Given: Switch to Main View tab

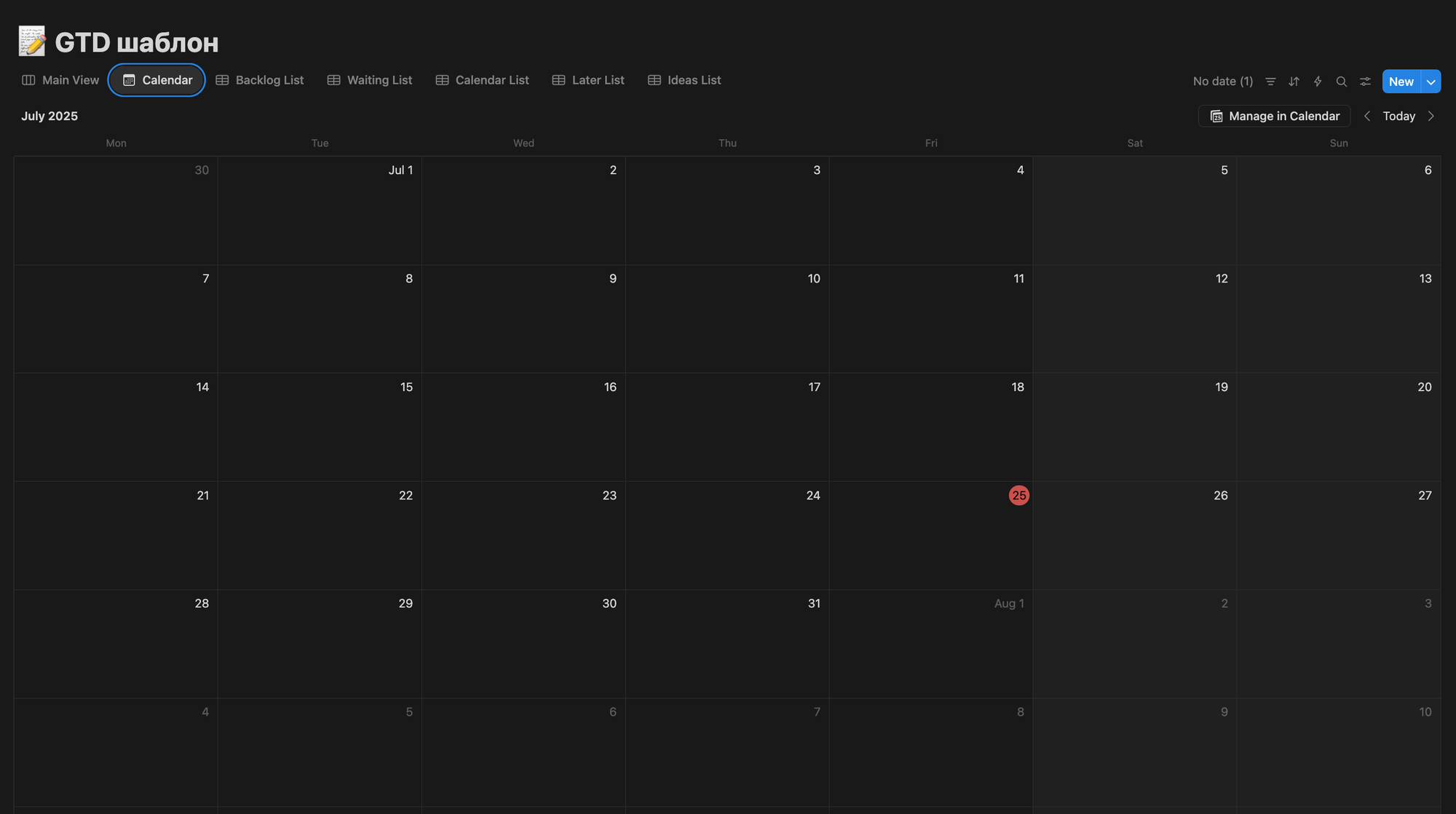Looking at the screenshot, I should click(60, 80).
